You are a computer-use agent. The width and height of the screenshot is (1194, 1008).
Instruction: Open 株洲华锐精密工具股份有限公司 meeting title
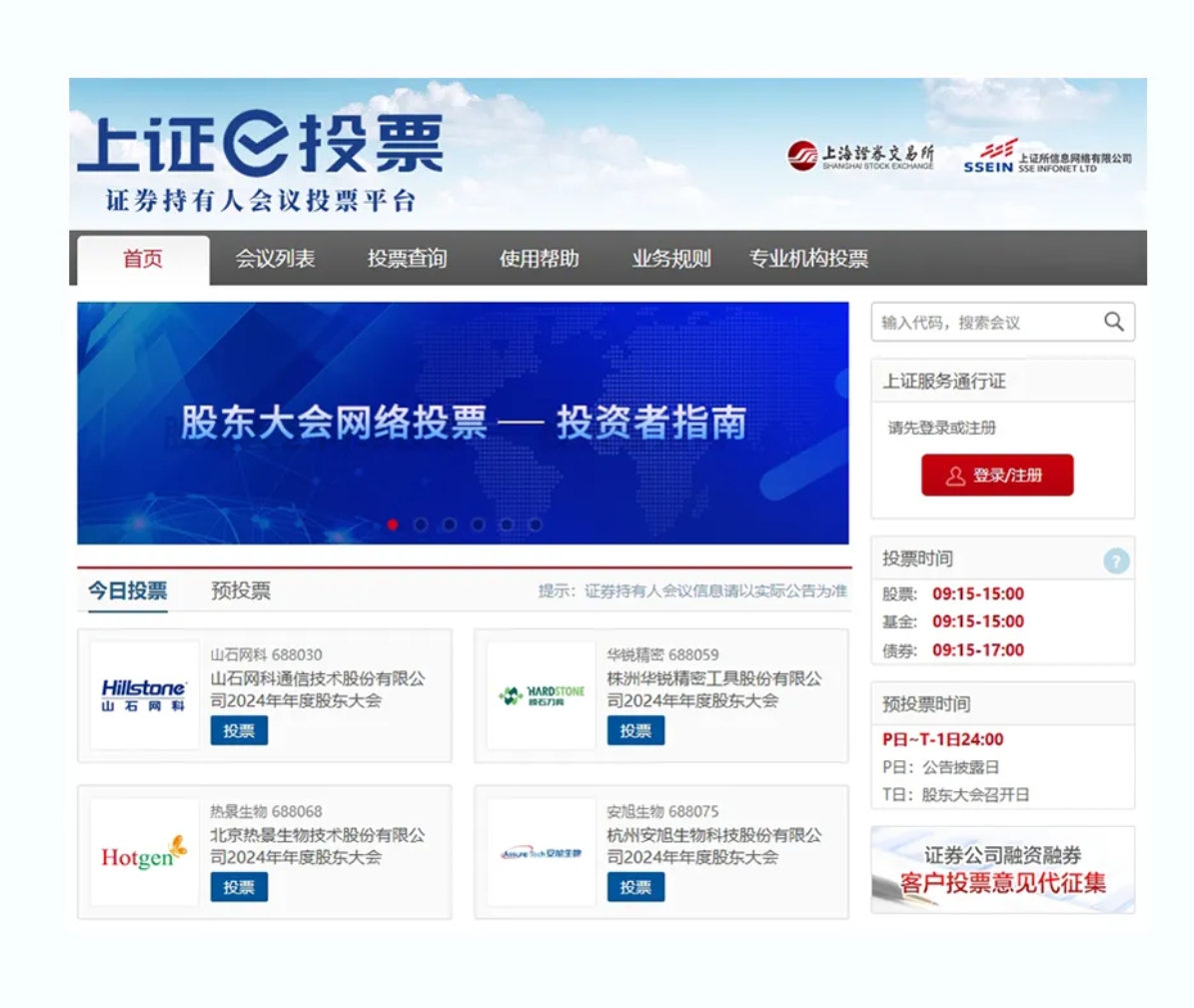pos(714,689)
